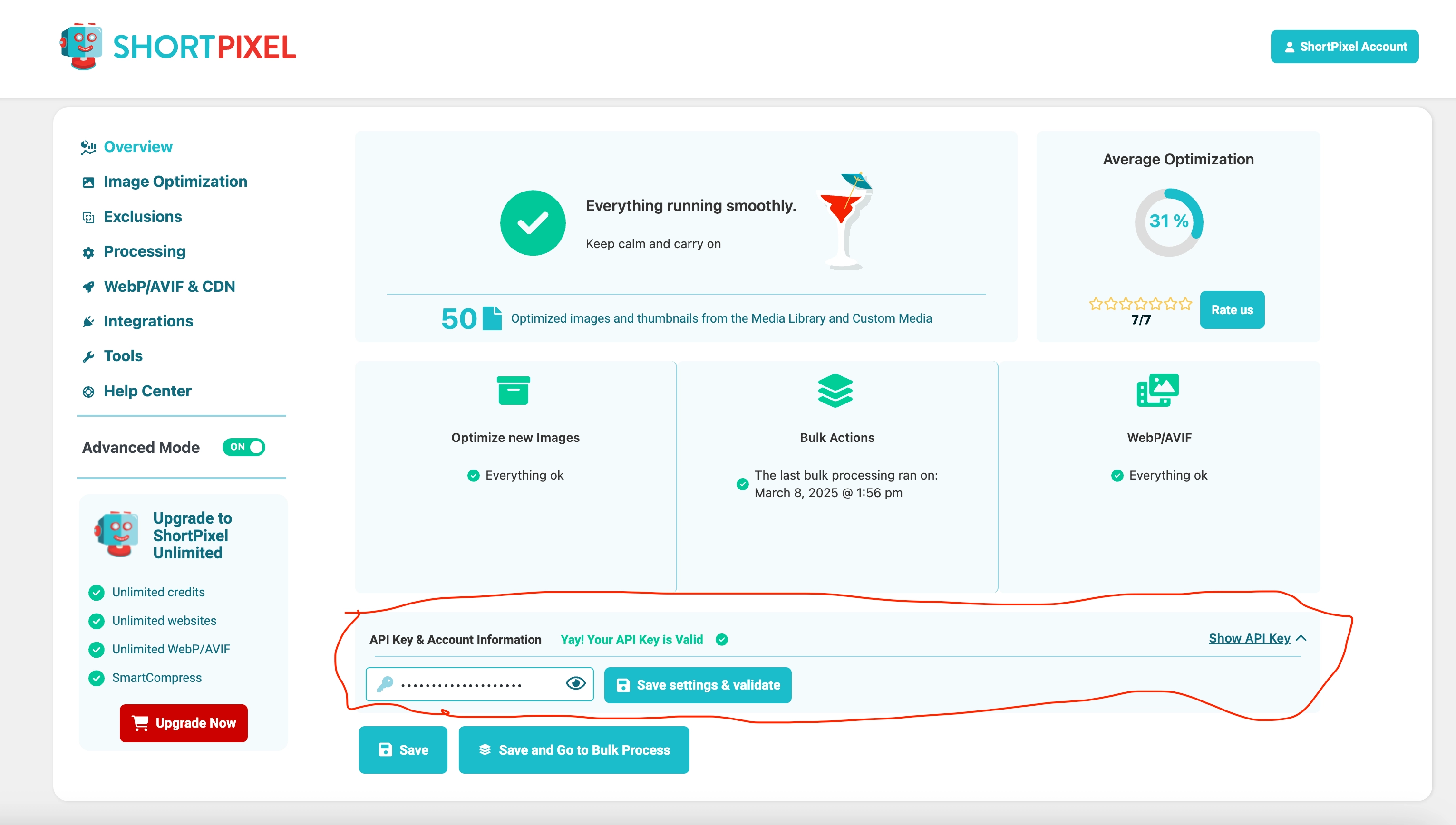Click the check icon by Bulk Actions status

point(742,484)
